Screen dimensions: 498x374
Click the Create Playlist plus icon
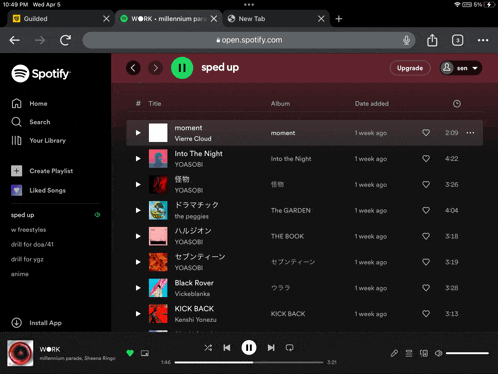17,171
